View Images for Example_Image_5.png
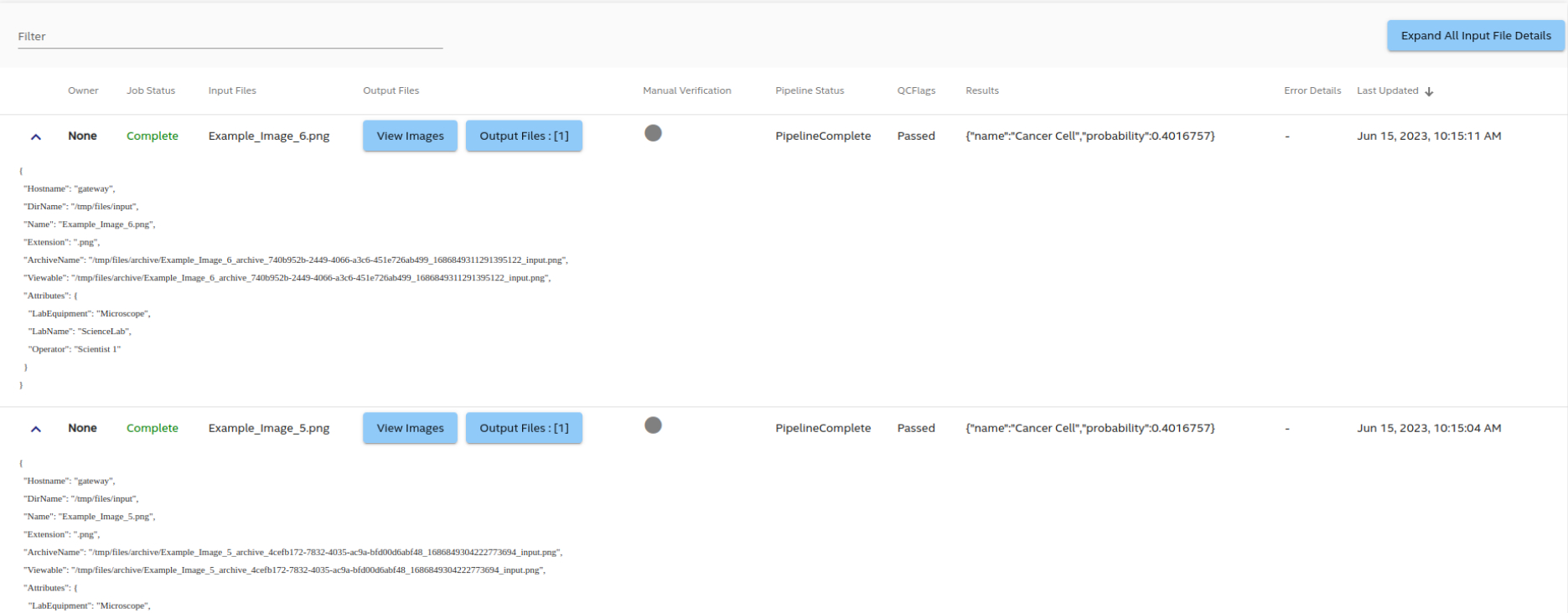1568x613 pixels. (x=410, y=429)
